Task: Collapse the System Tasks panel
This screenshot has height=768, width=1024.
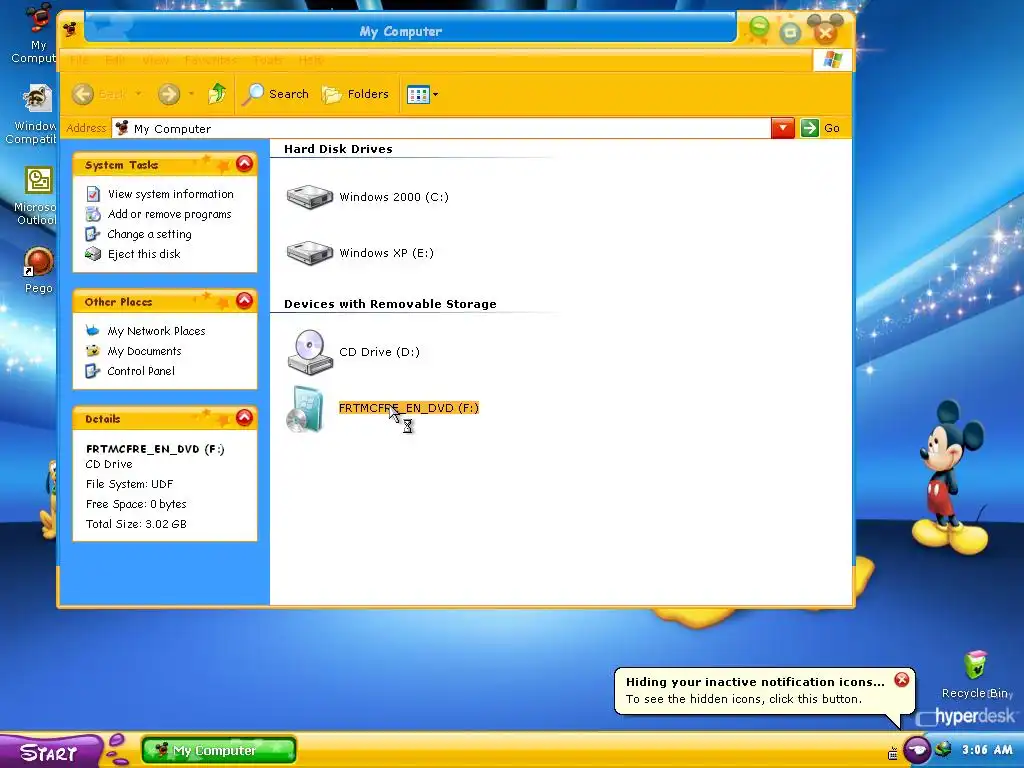Action: pos(244,164)
